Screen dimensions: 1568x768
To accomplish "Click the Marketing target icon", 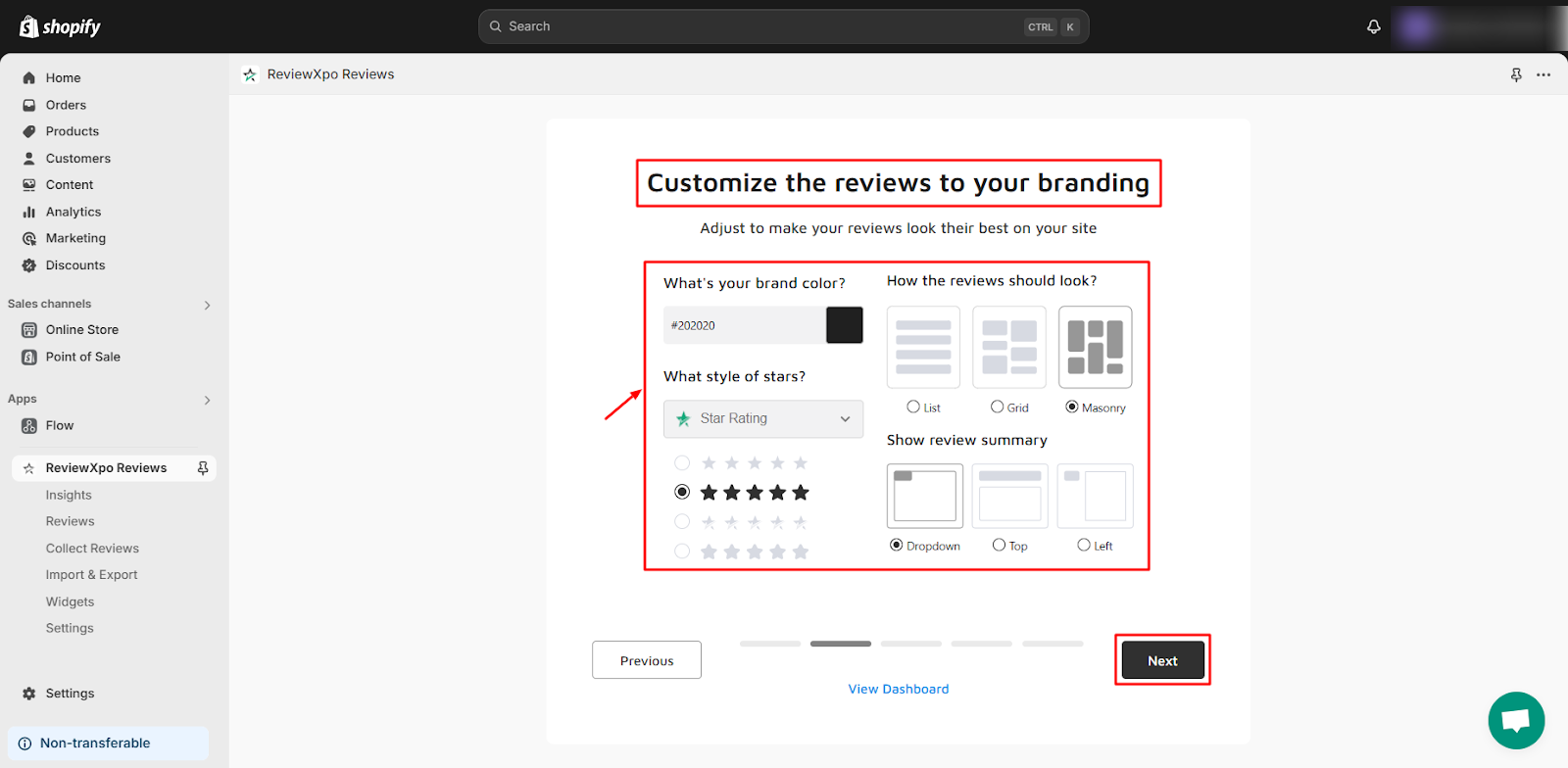I will pyautogui.click(x=29, y=238).
